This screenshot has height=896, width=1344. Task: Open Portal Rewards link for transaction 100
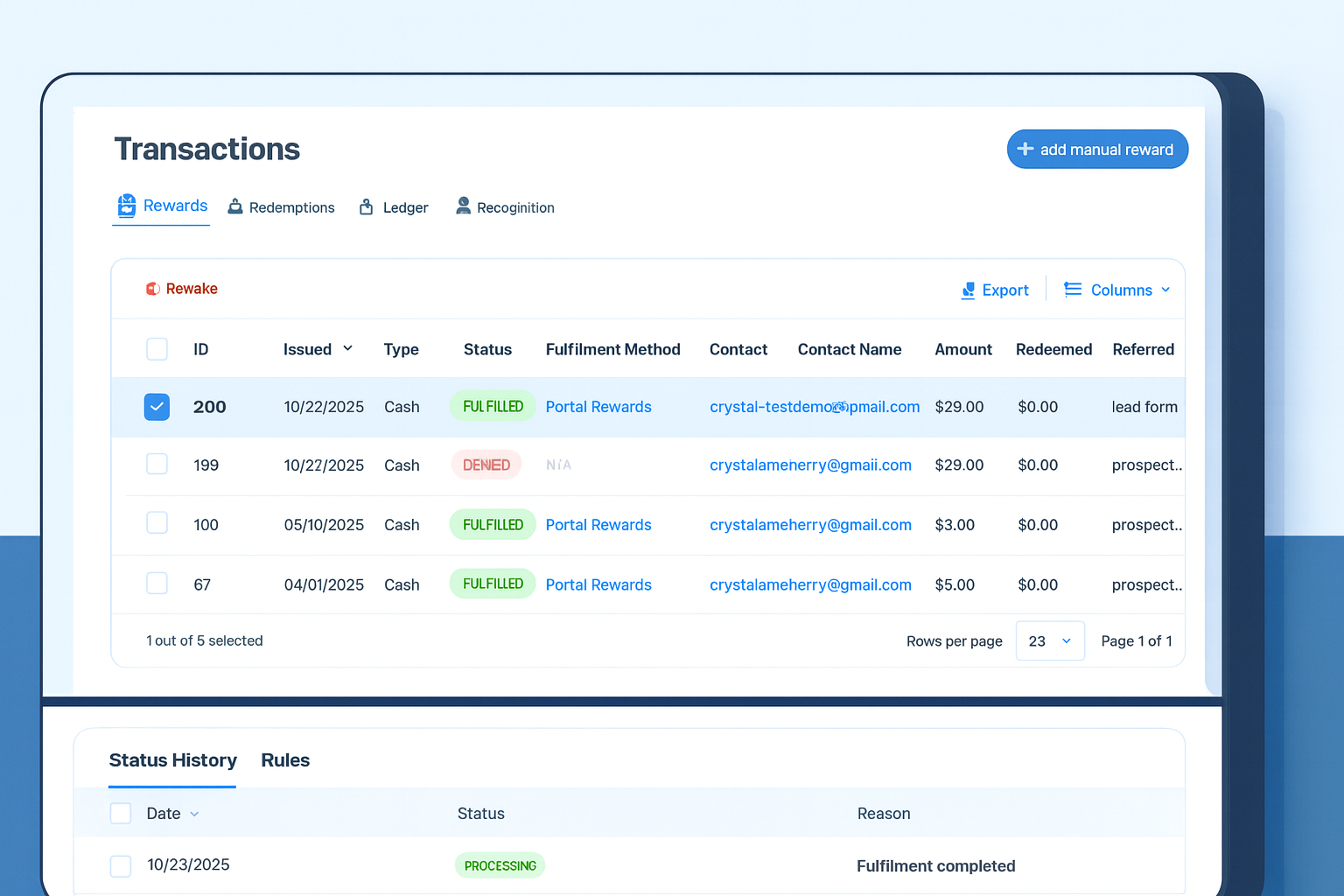(598, 525)
